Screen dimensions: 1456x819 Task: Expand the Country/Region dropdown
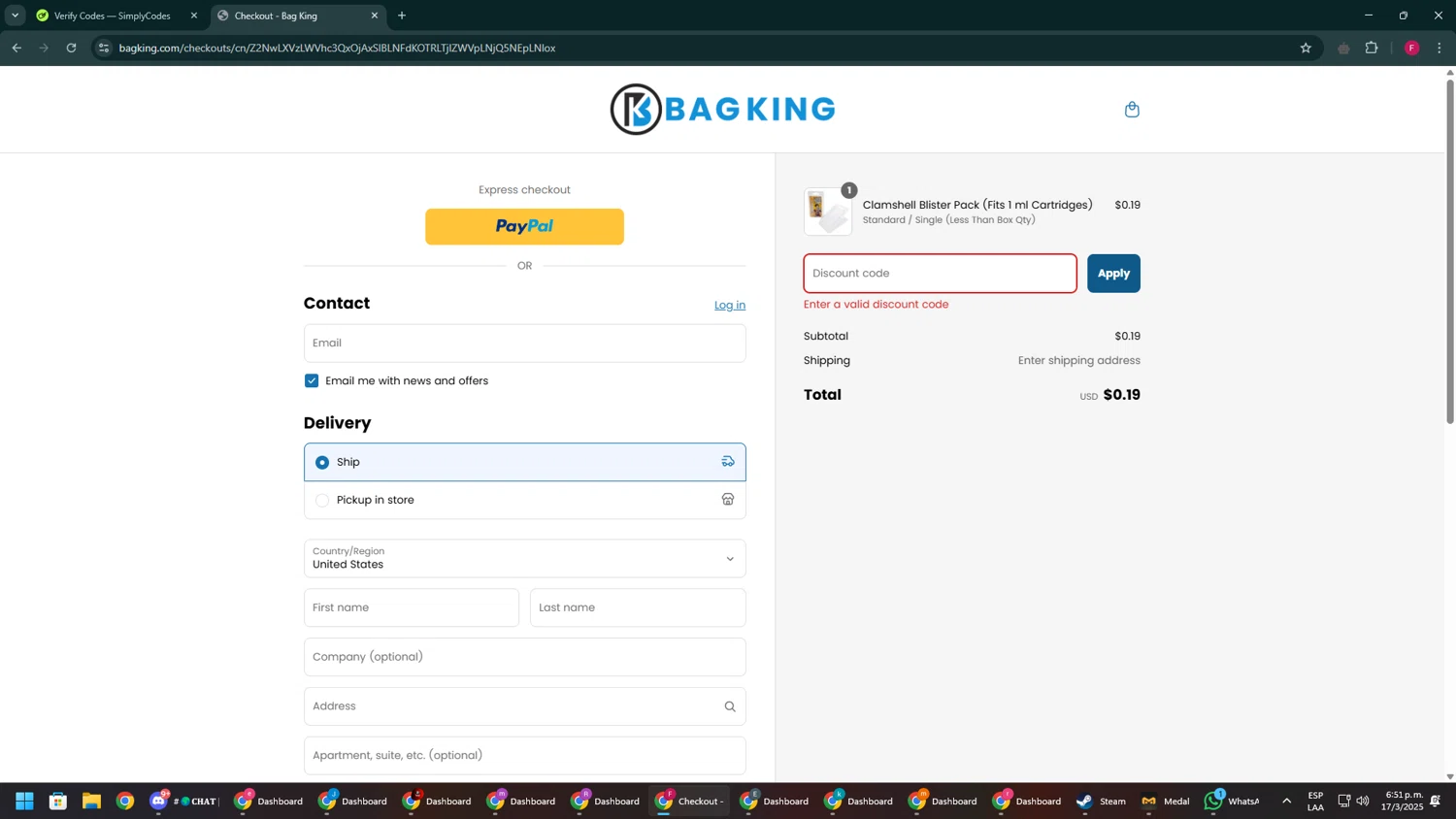tap(524, 558)
